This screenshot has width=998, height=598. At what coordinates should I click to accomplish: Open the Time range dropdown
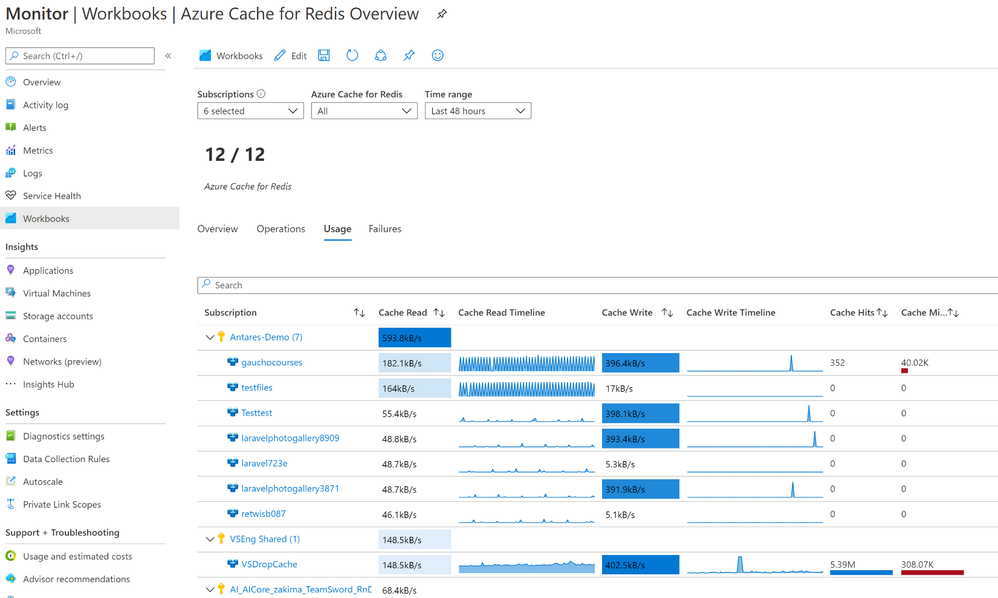pos(478,111)
